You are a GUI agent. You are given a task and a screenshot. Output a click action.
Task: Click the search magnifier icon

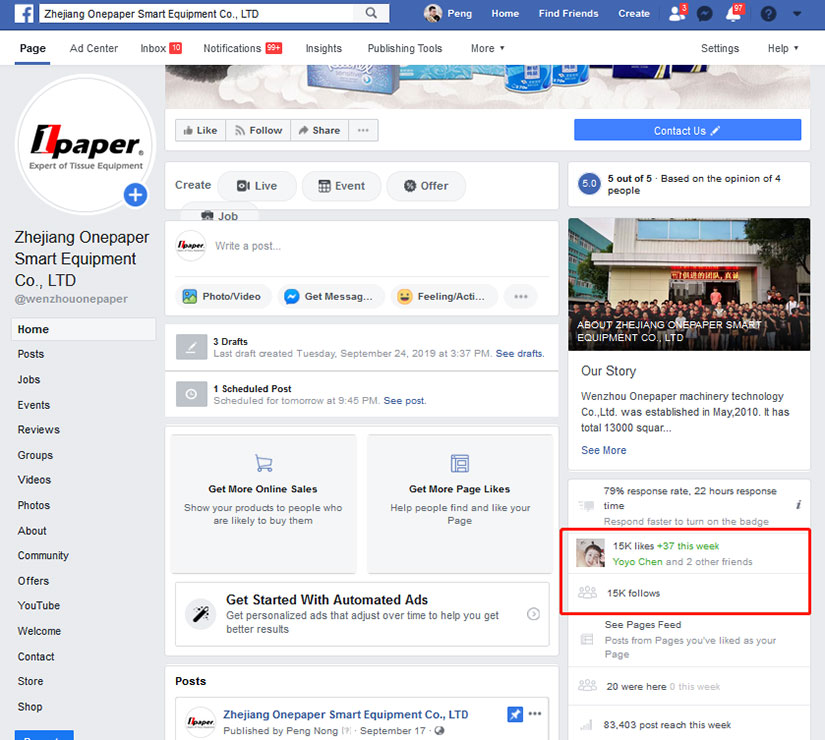click(371, 13)
